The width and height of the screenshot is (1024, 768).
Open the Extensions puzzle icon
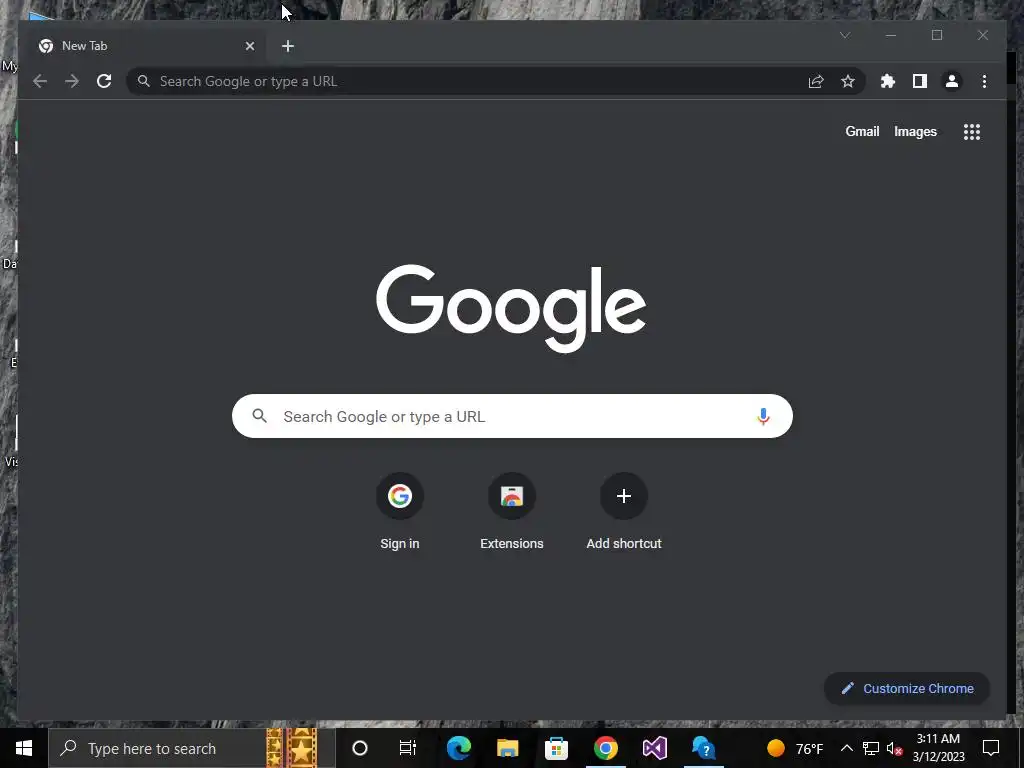pos(888,81)
